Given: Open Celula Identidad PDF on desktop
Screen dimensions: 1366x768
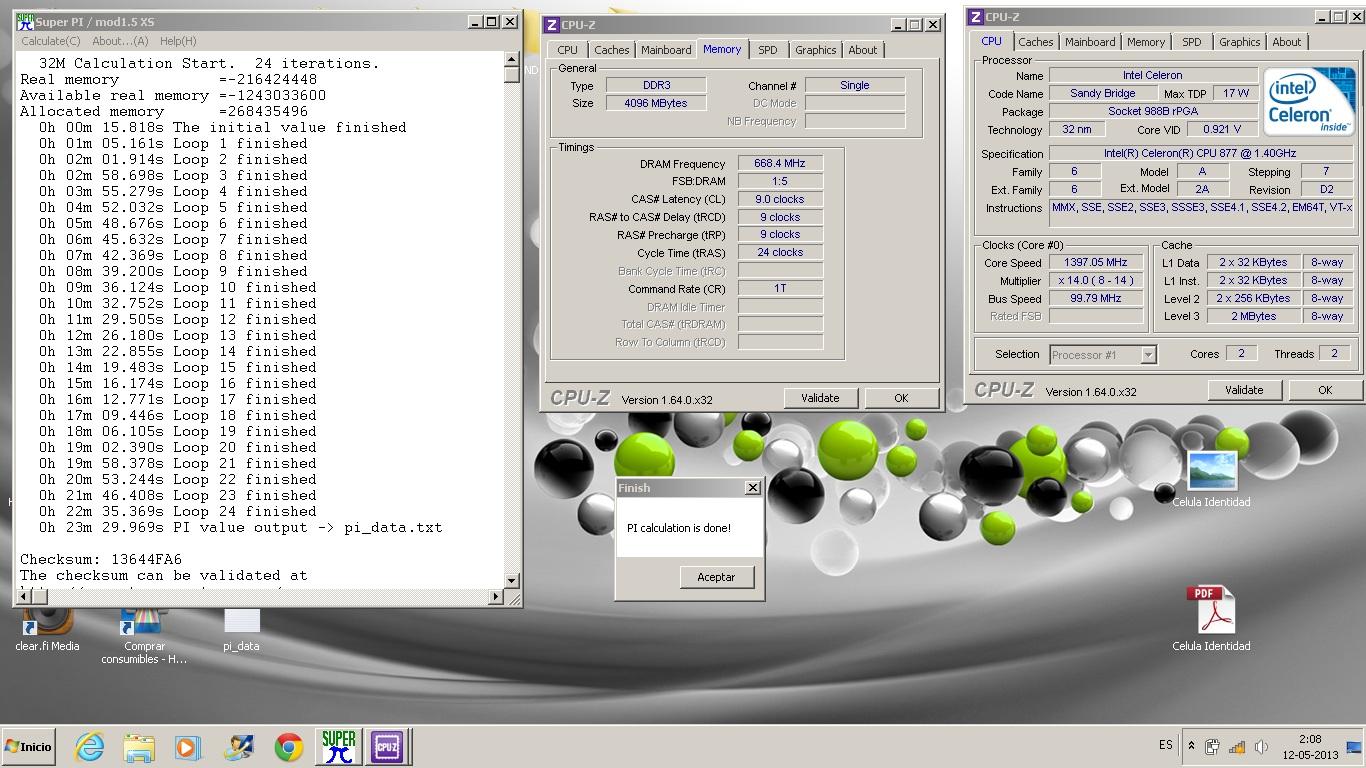Looking at the screenshot, I should pyautogui.click(x=1211, y=619).
